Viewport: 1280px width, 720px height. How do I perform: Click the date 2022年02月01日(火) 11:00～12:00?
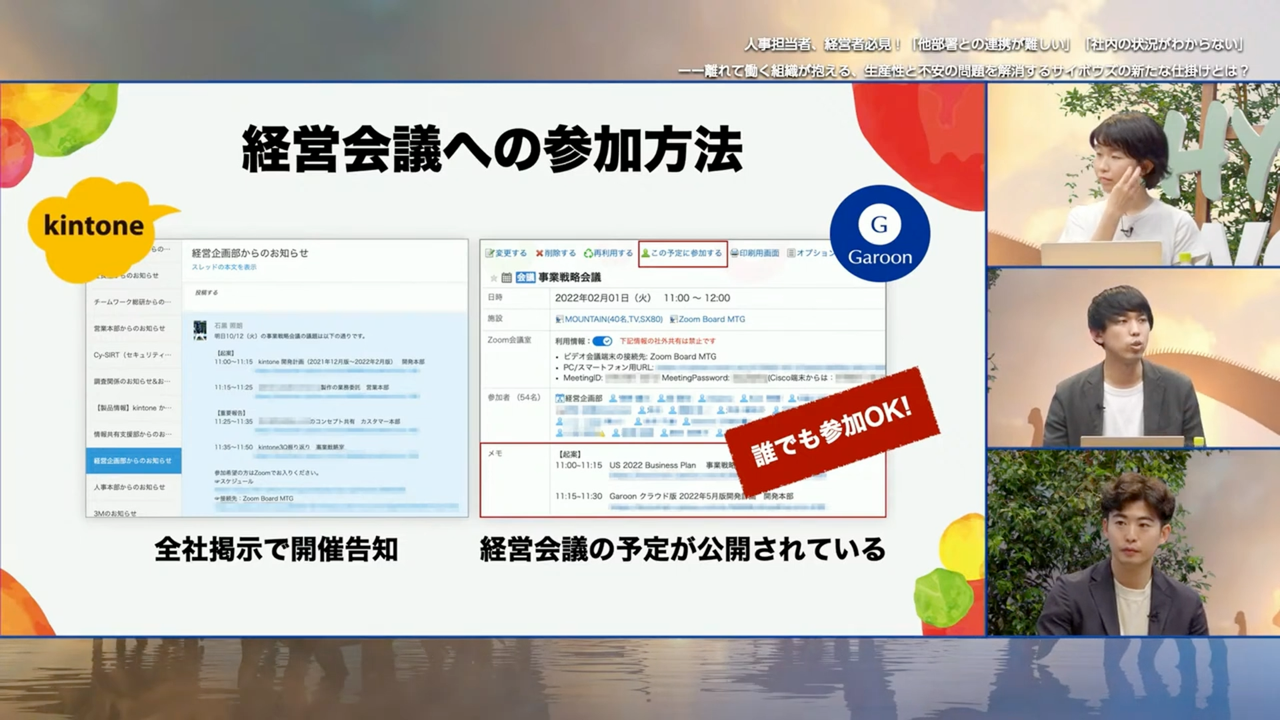coord(642,298)
